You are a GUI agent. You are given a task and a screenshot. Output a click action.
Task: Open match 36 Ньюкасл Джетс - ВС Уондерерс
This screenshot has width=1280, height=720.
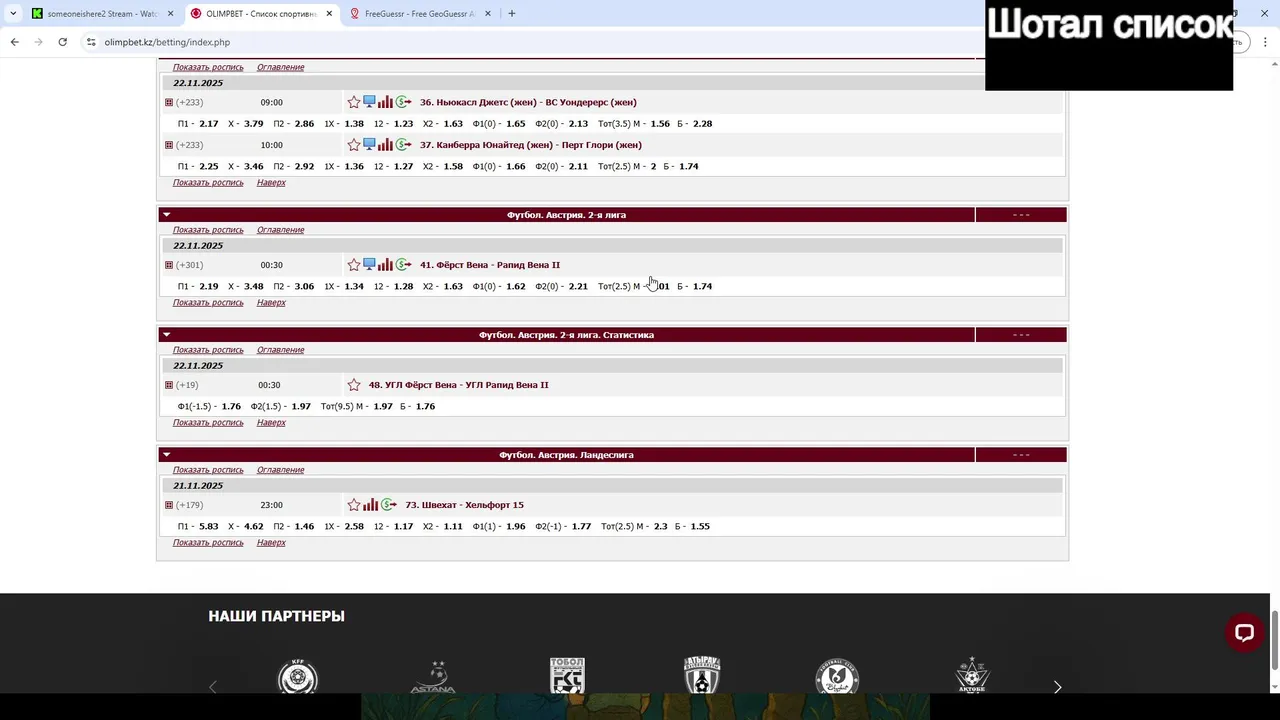point(528,102)
